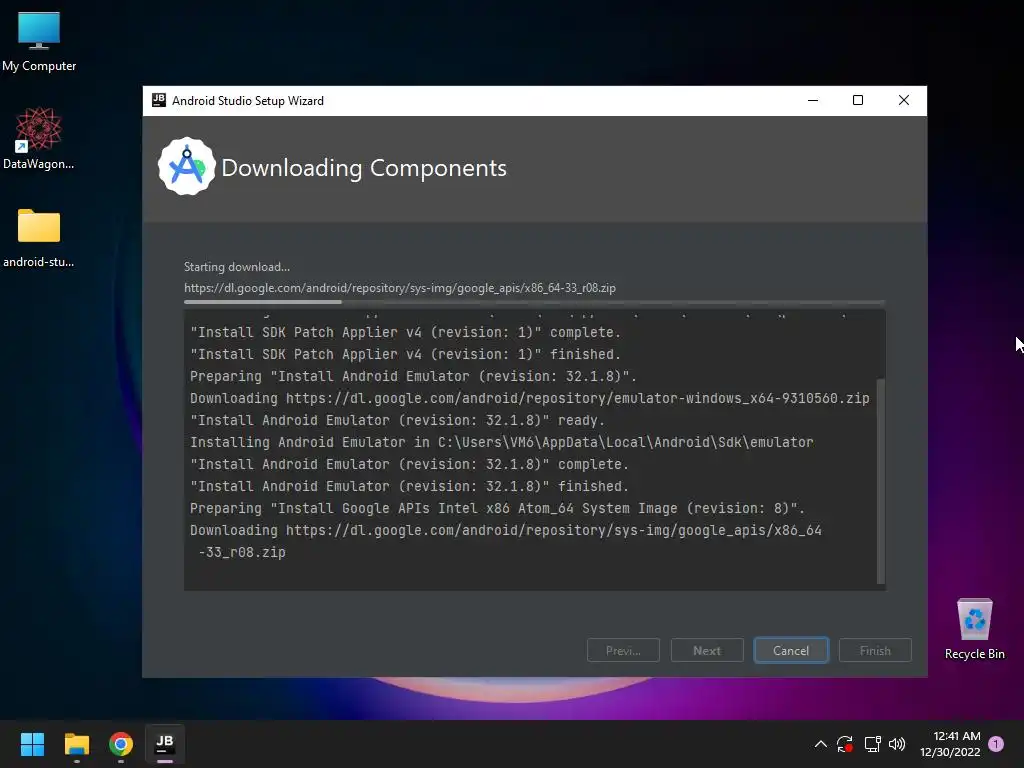
Task: Click log line with emulator-windows_x64-9310560.zip
Action: 530,398
